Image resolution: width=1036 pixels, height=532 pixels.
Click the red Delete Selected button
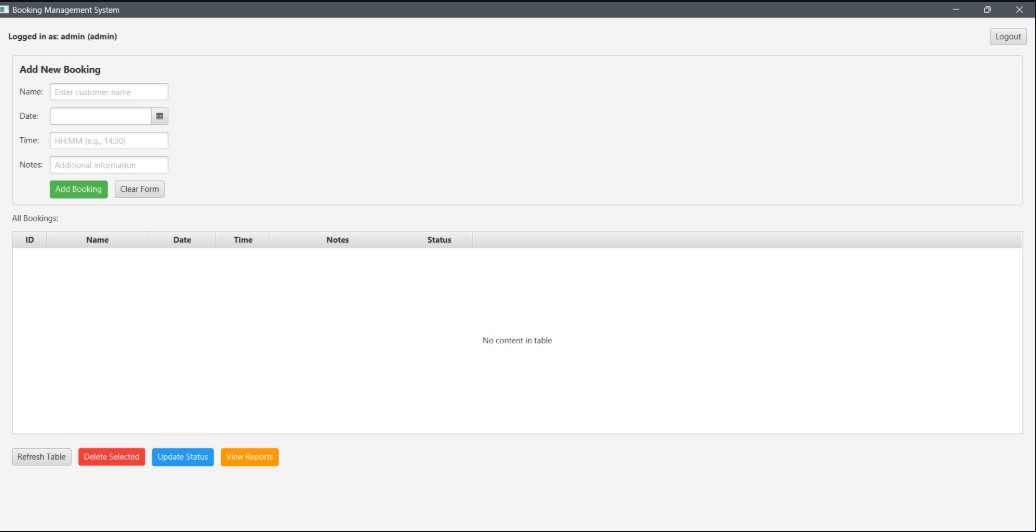112,457
